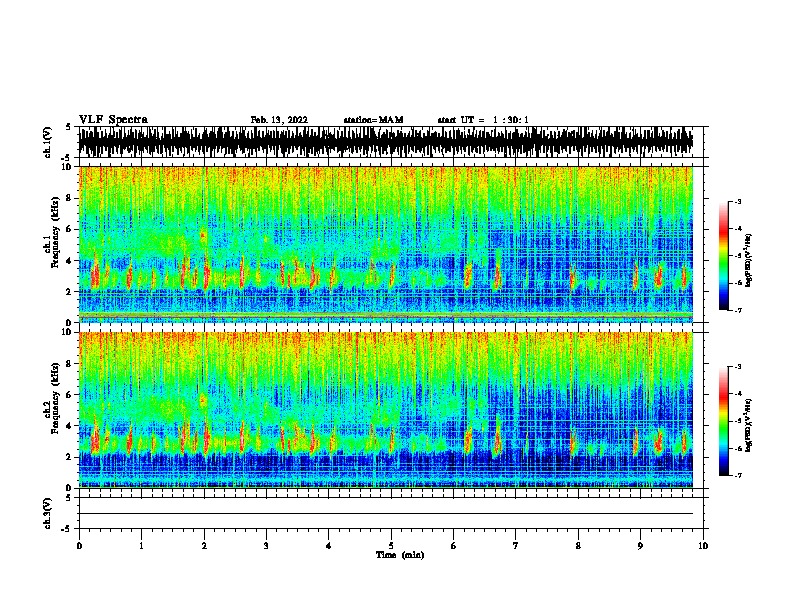The height and width of the screenshot is (612, 792).
Task: Click the "-3" top value of ch.1 colorbar
Action: point(738,201)
